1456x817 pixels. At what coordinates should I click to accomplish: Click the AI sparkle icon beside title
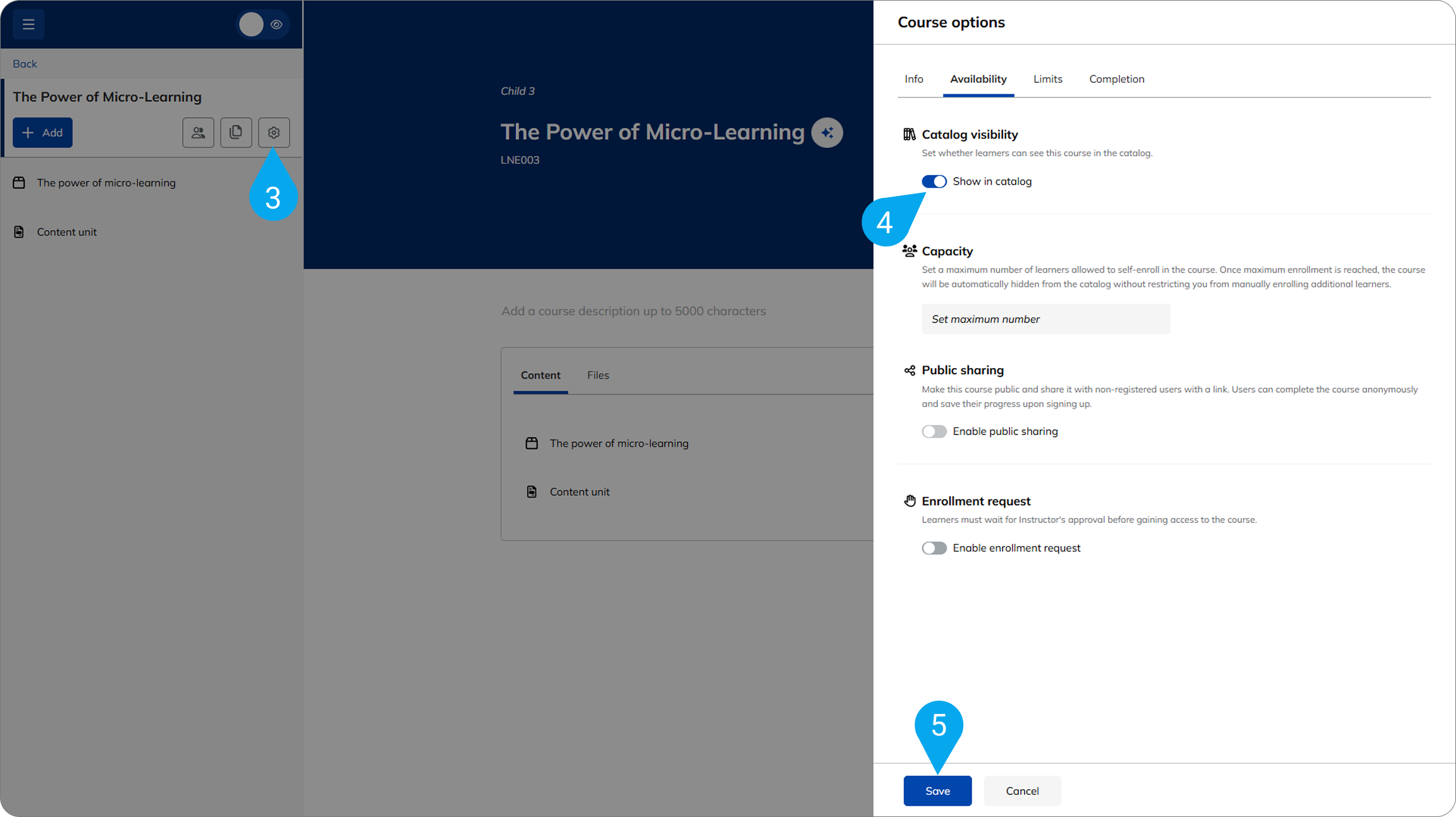(827, 133)
